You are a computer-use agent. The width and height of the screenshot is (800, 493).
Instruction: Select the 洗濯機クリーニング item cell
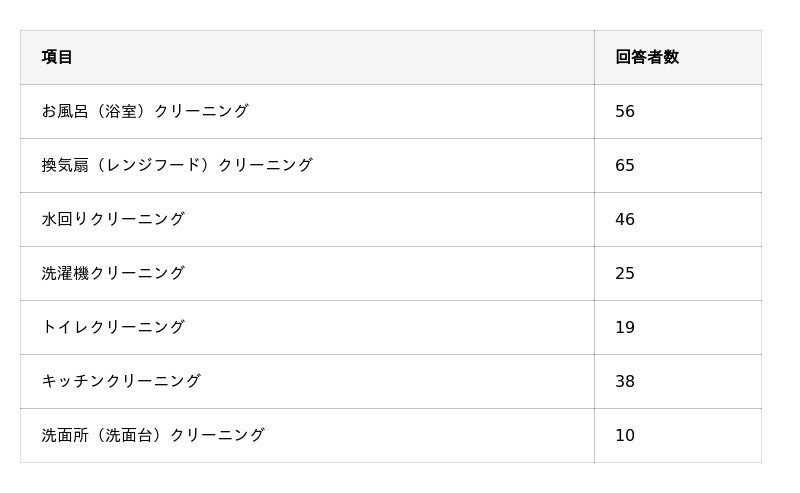pyautogui.click(x=113, y=273)
